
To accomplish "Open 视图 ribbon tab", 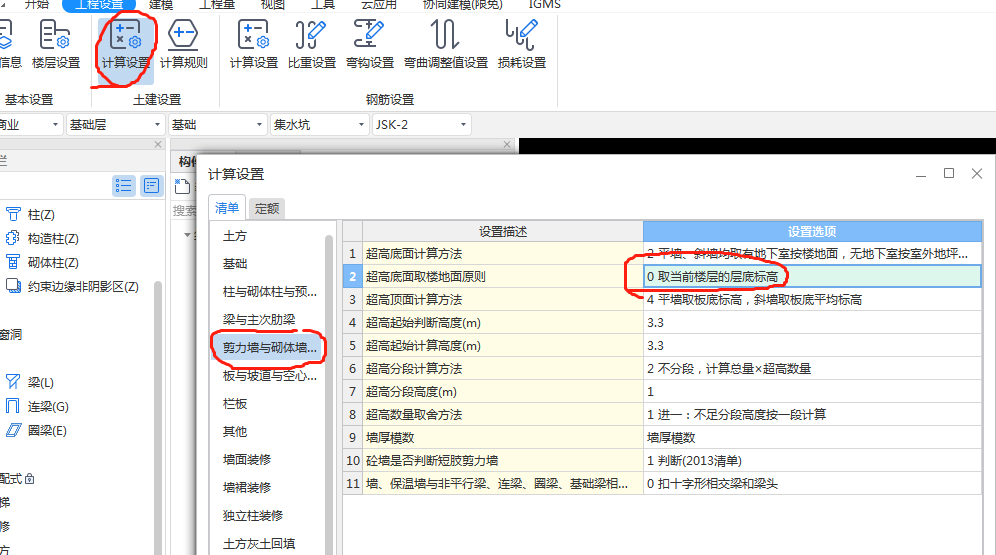I will coord(273,5).
